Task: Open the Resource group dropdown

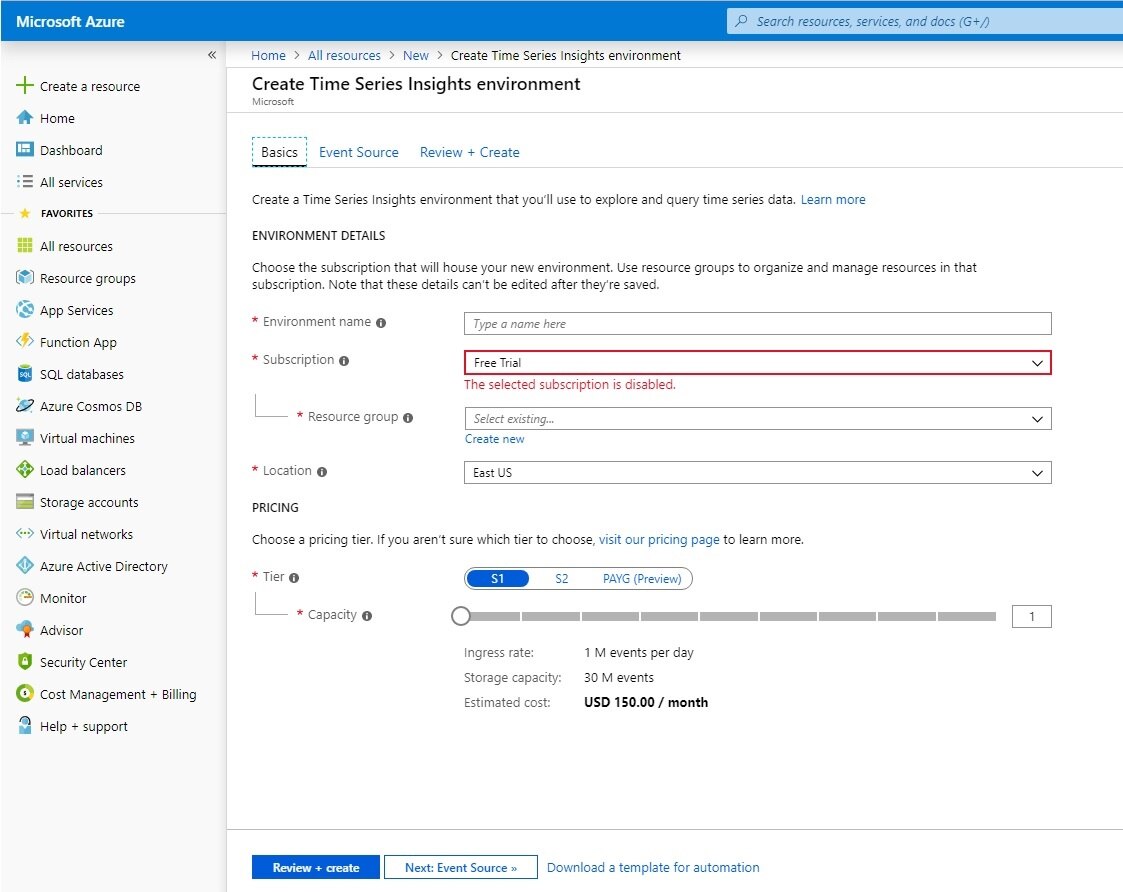Action: [x=757, y=419]
